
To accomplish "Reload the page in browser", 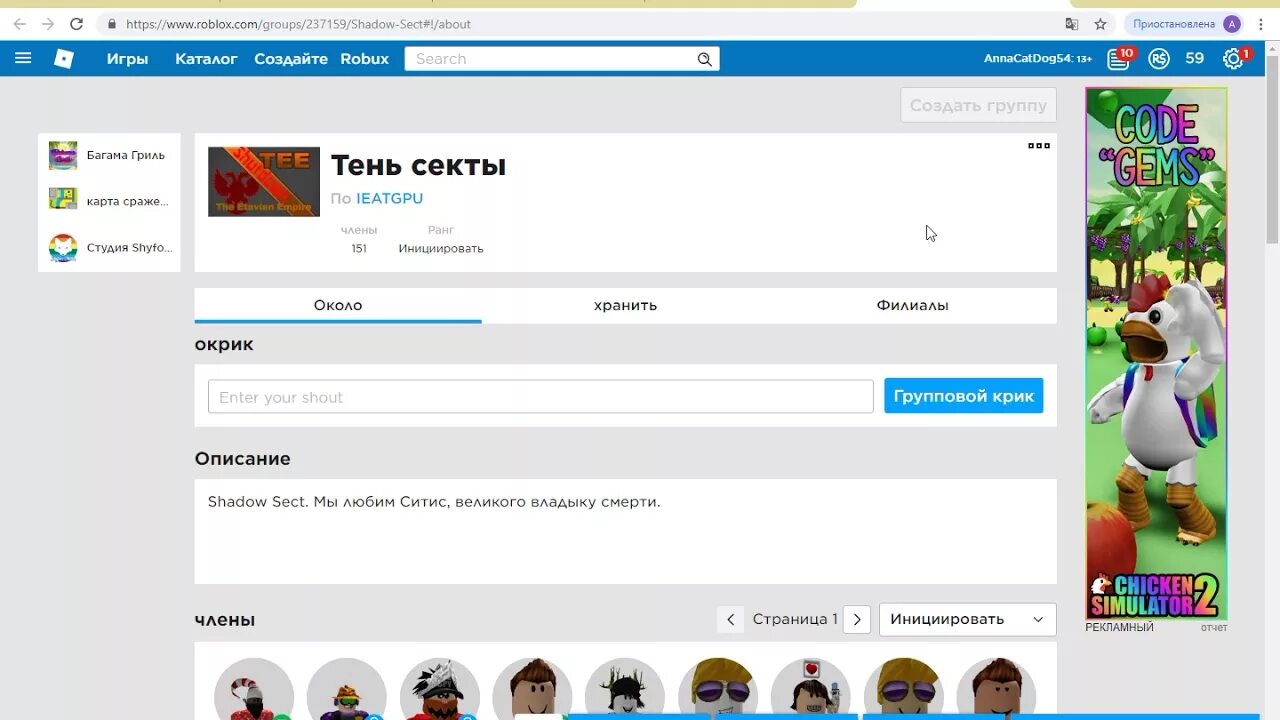I will [76, 23].
